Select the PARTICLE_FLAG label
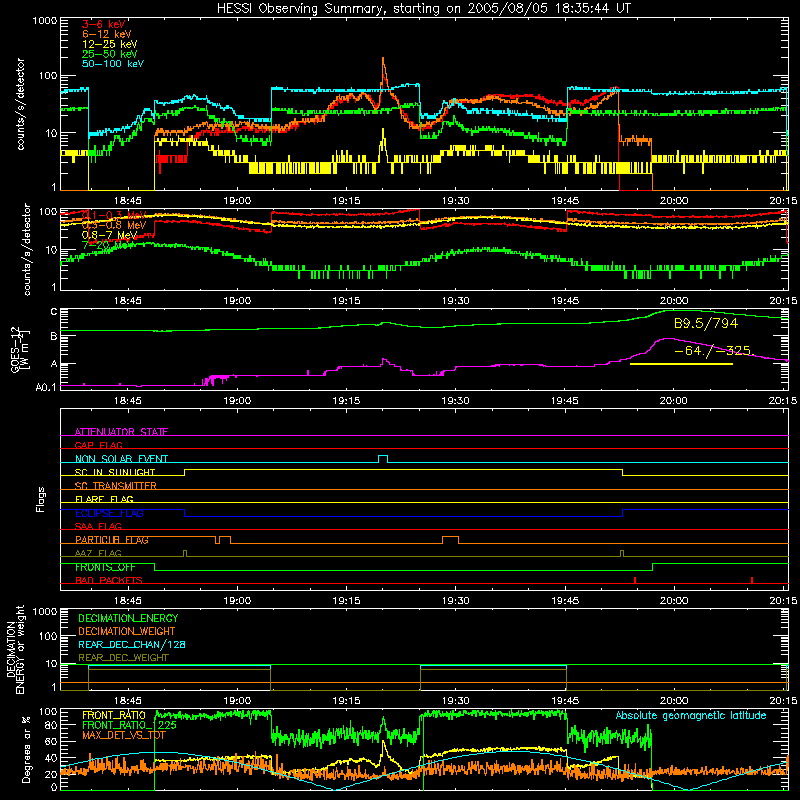800x800 pixels. 112,540
